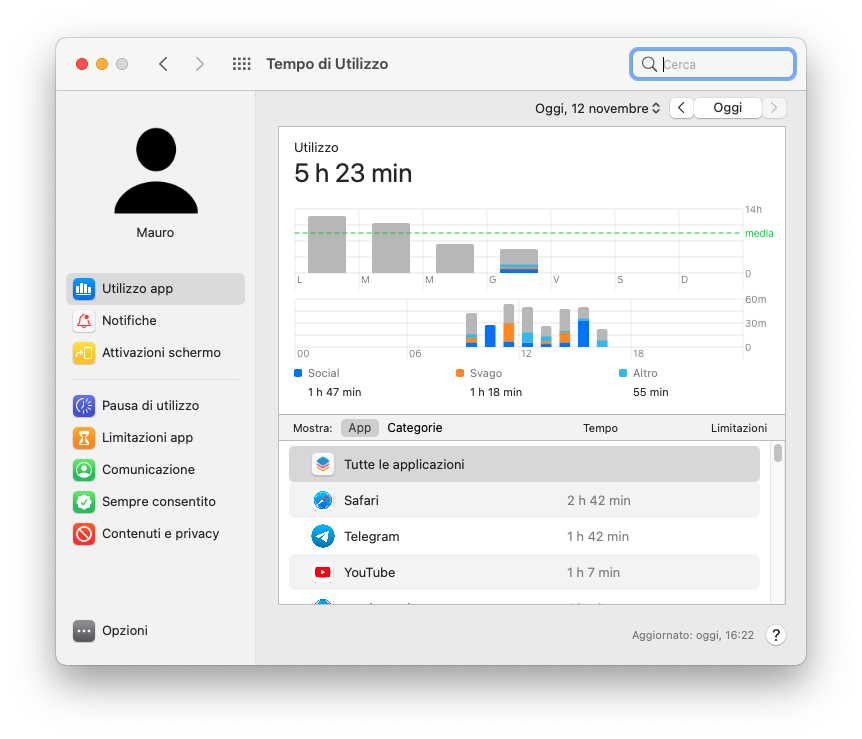
Task: Click the Monday (L) usage bar
Action: tap(327, 245)
